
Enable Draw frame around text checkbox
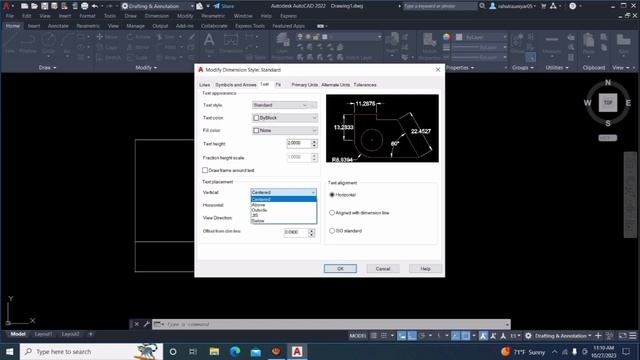point(205,170)
